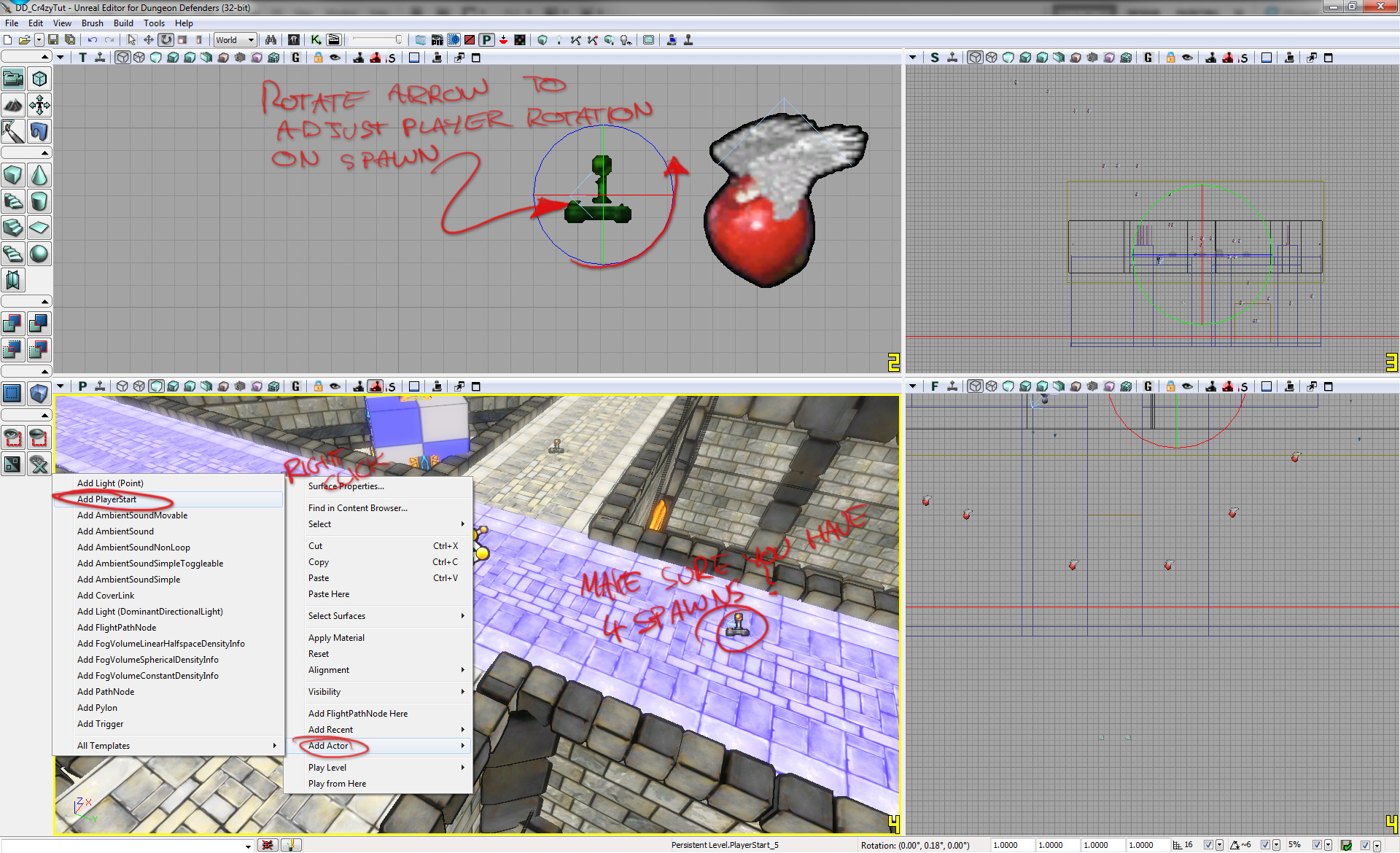
Task: Adjust the camera speed slider in toolbar
Action: (376, 40)
